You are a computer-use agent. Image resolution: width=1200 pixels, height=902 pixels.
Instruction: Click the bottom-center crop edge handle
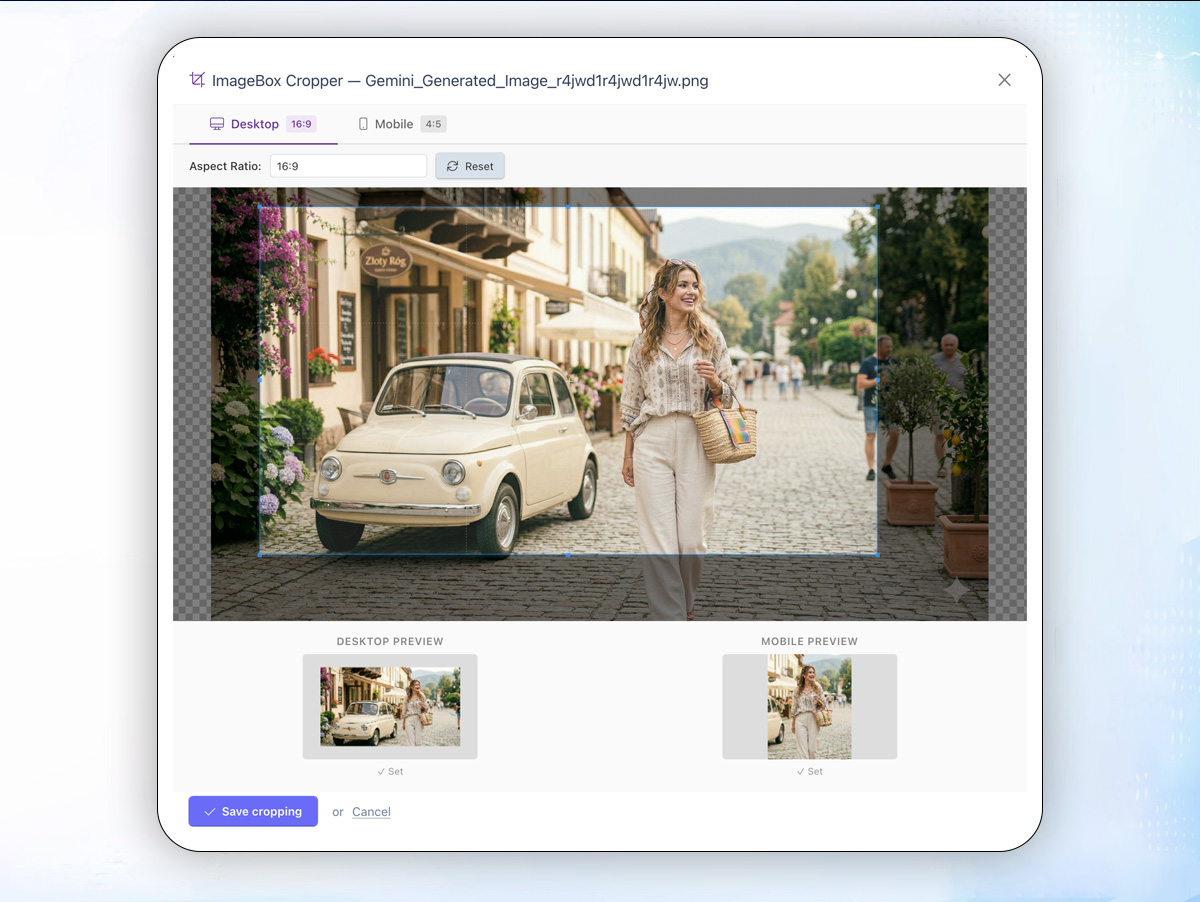[x=568, y=554]
